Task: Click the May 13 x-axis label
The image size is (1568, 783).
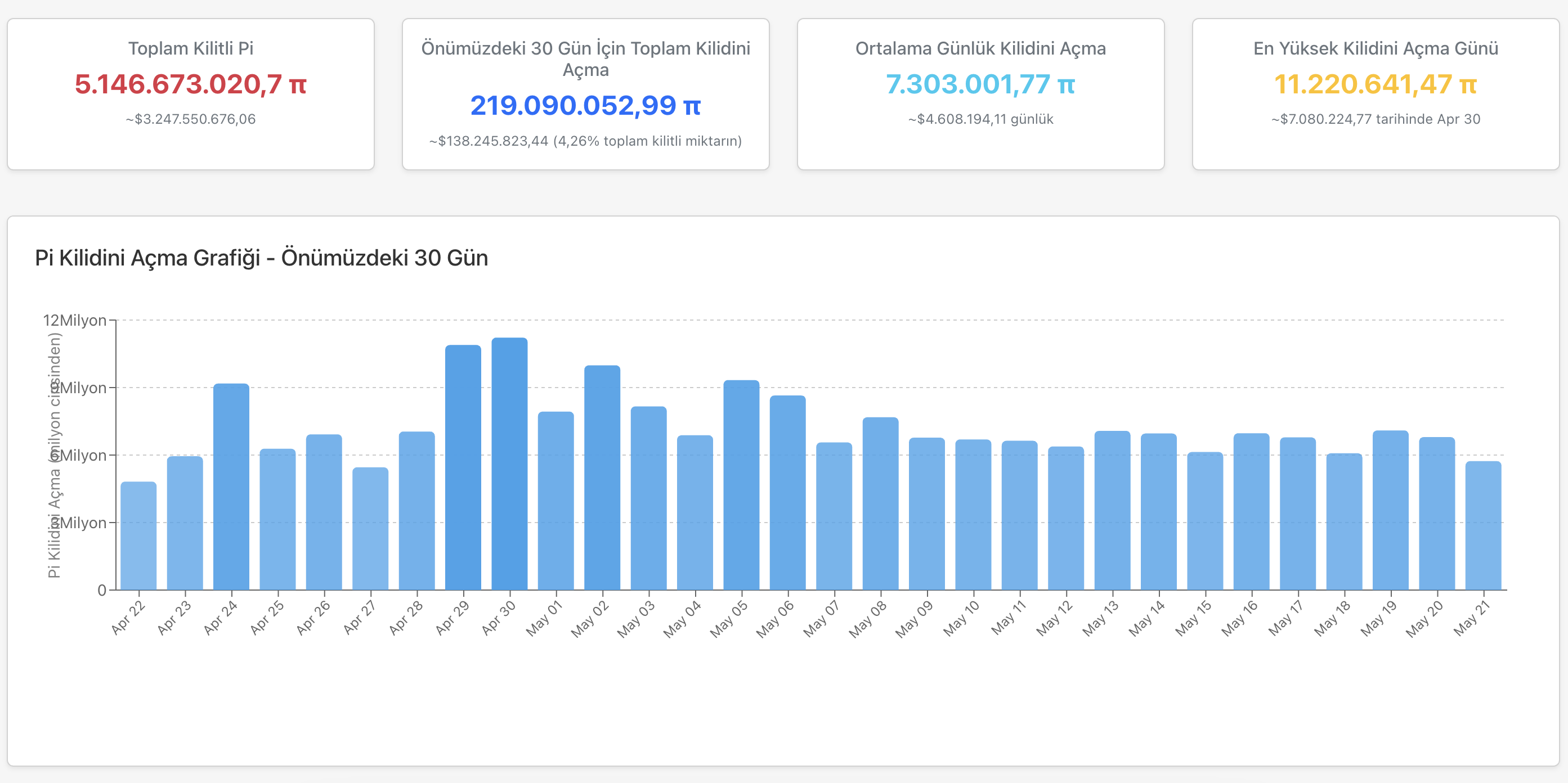Action: tap(1100, 618)
